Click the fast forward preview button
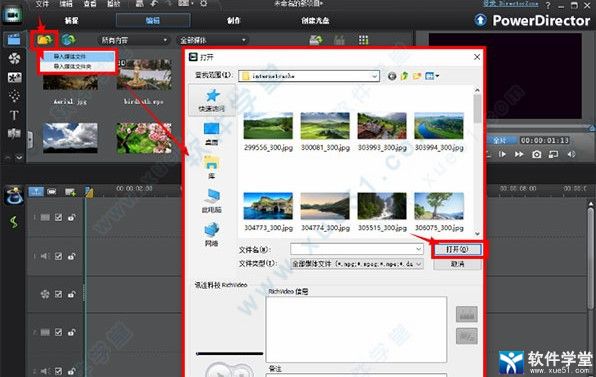Viewport: 596px width, 377px height. tap(519, 154)
